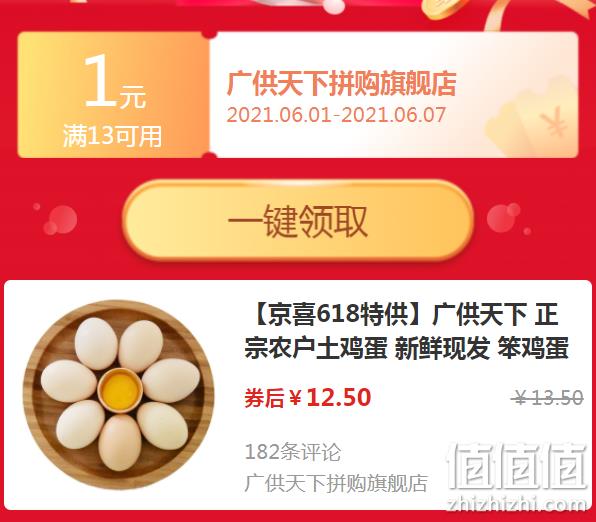
Task: Click the 2021.06.01-2021.06.07 validity date
Action: pos(336,114)
